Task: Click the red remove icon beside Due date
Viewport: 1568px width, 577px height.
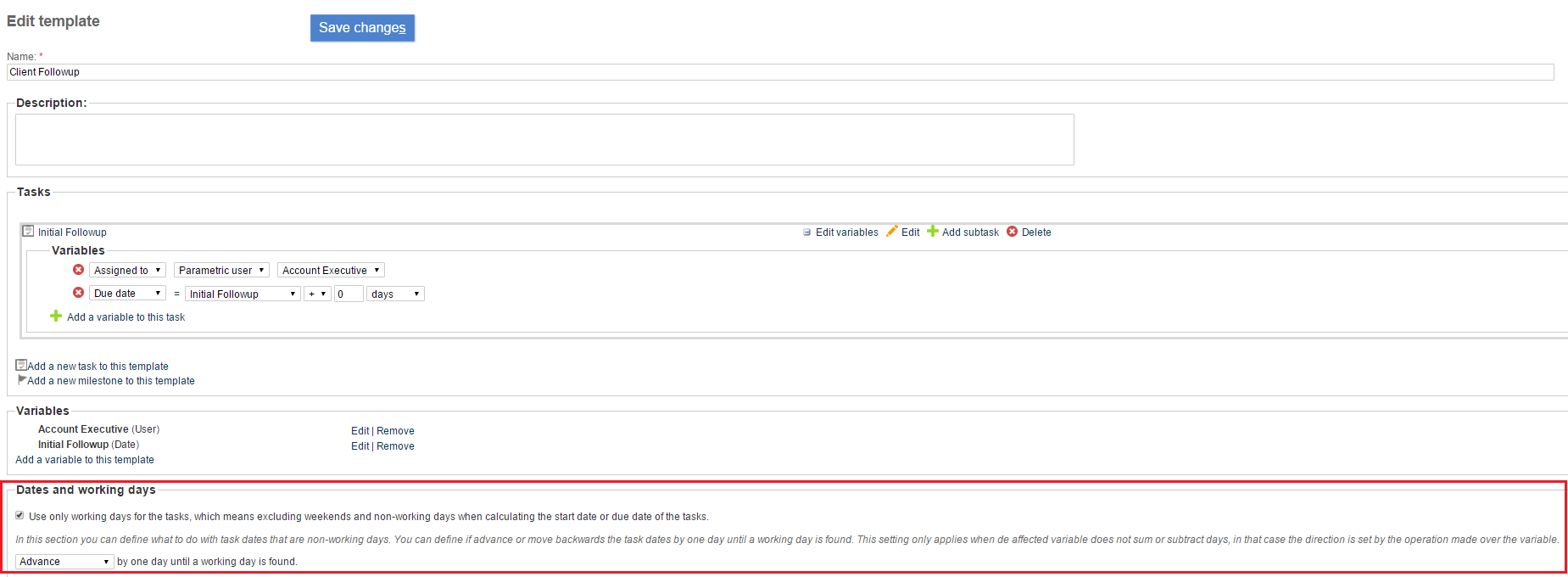Action: click(x=78, y=293)
